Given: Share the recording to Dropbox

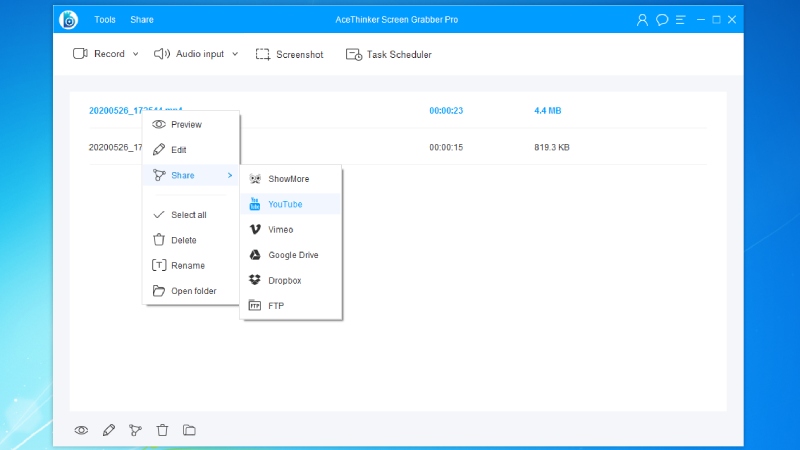Looking at the screenshot, I should pyautogui.click(x=290, y=280).
